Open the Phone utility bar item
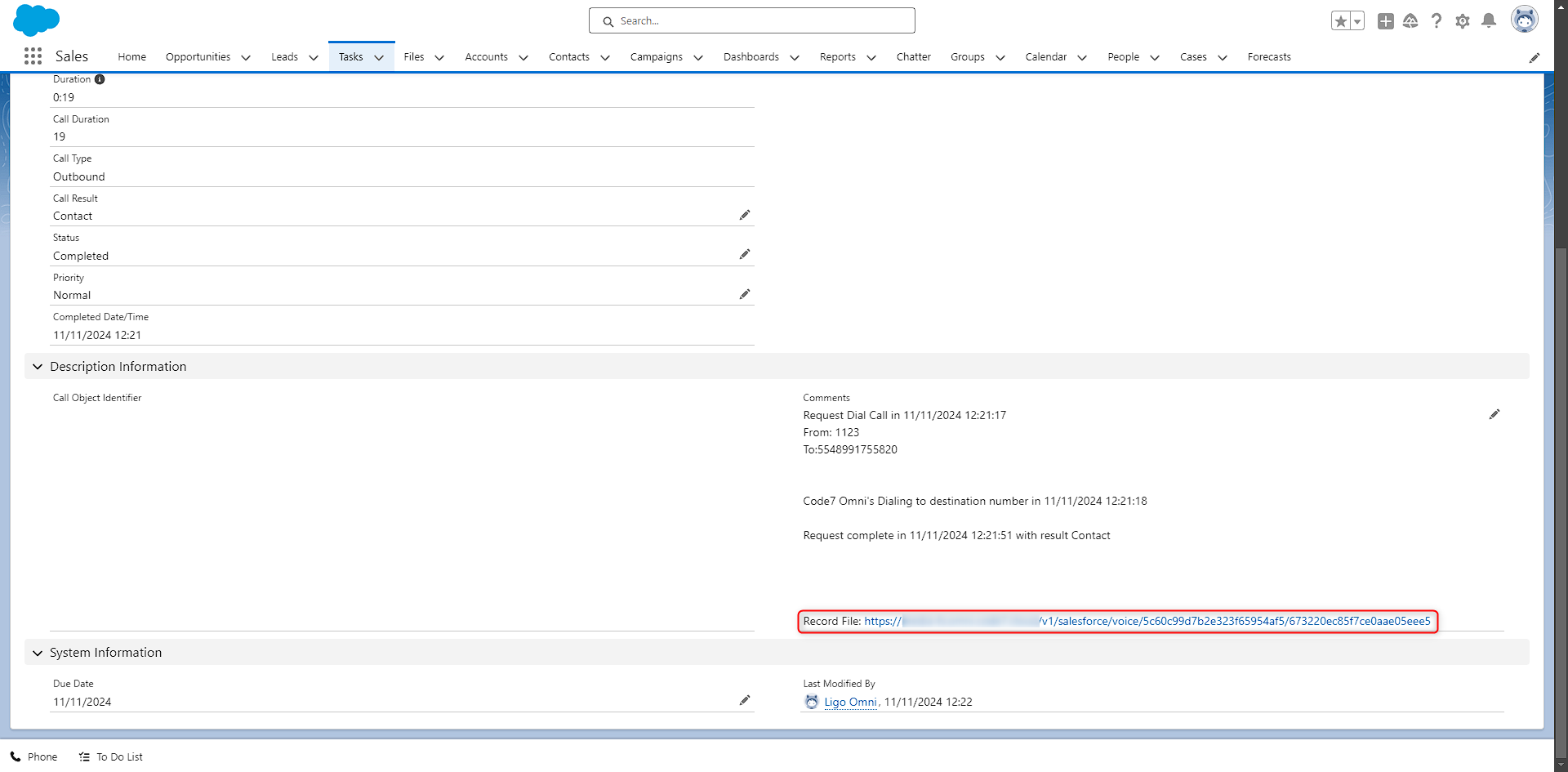Viewport: 1568px width, 772px height. 34,757
